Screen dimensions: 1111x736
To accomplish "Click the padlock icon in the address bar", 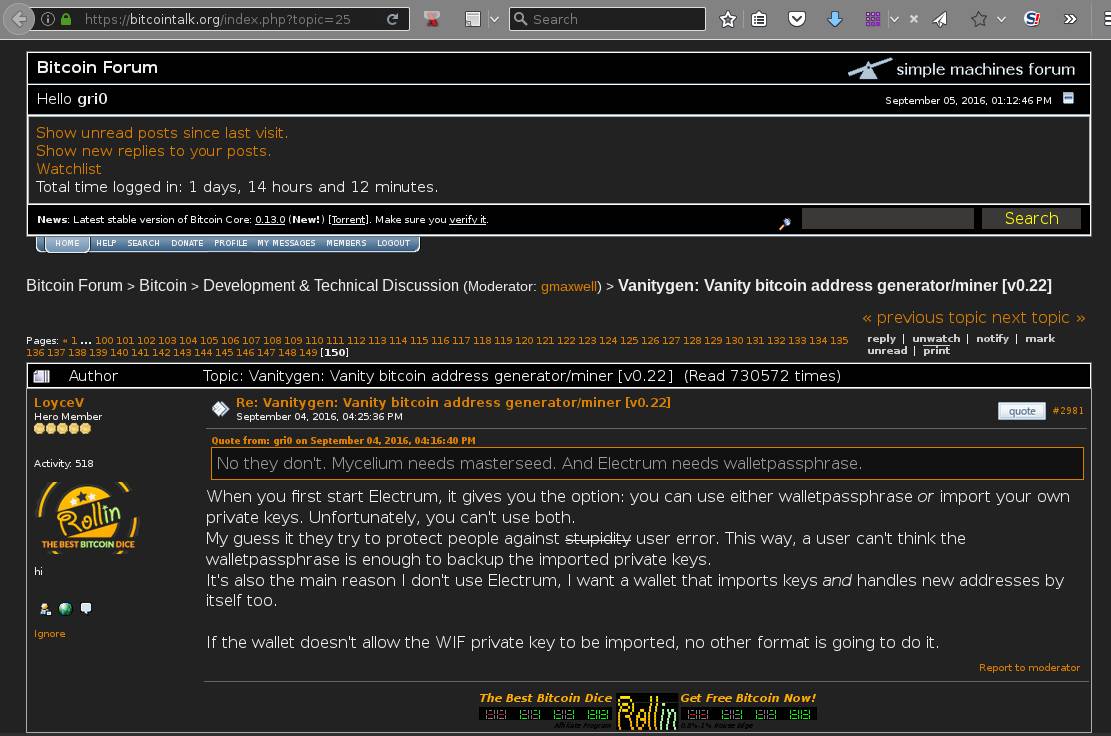I will point(64,18).
